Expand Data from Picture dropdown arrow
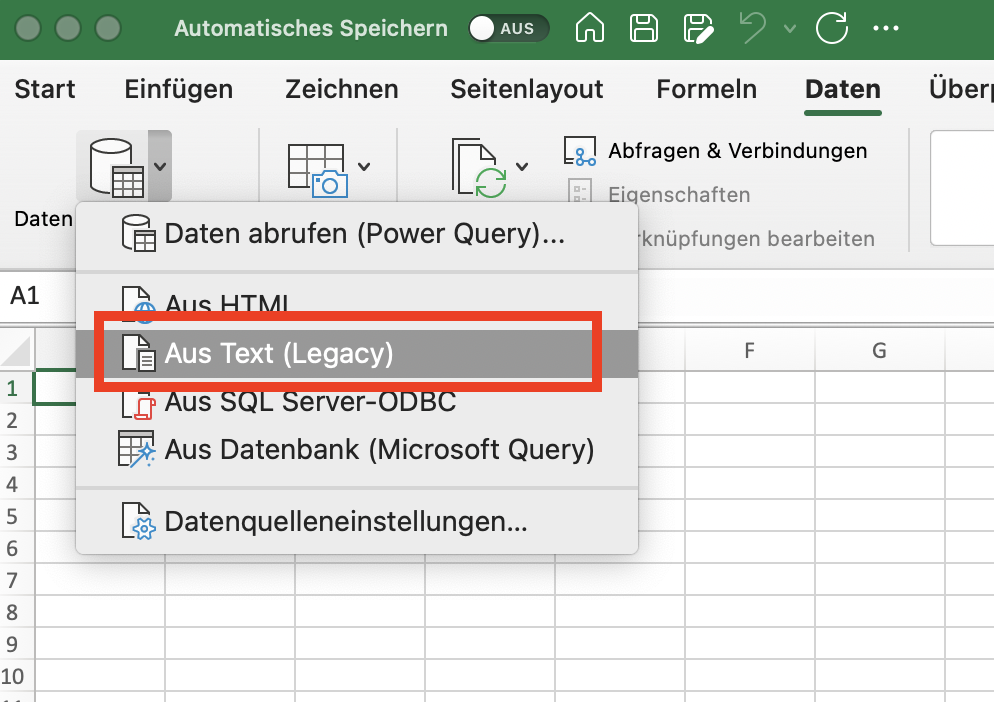Image resolution: width=994 pixels, height=702 pixels. click(x=364, y=167)
